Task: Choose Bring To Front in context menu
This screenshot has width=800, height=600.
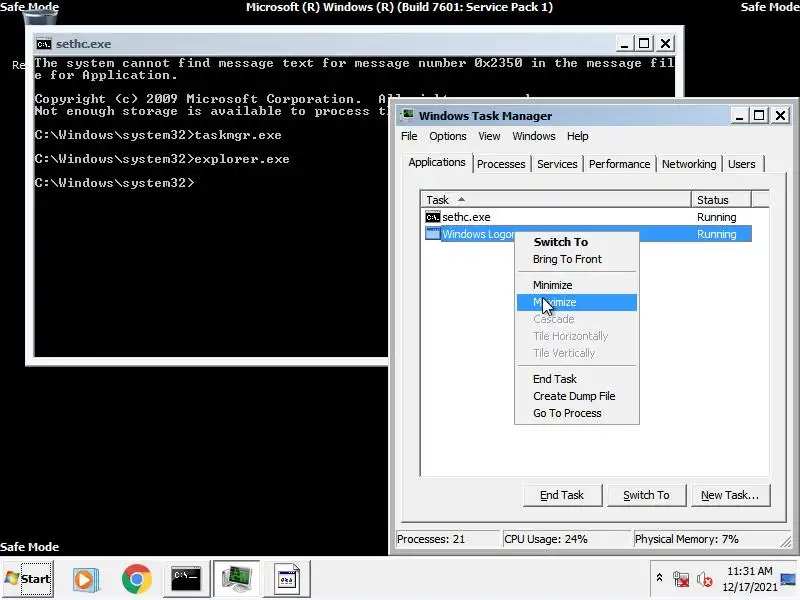Action: (577, 259)
